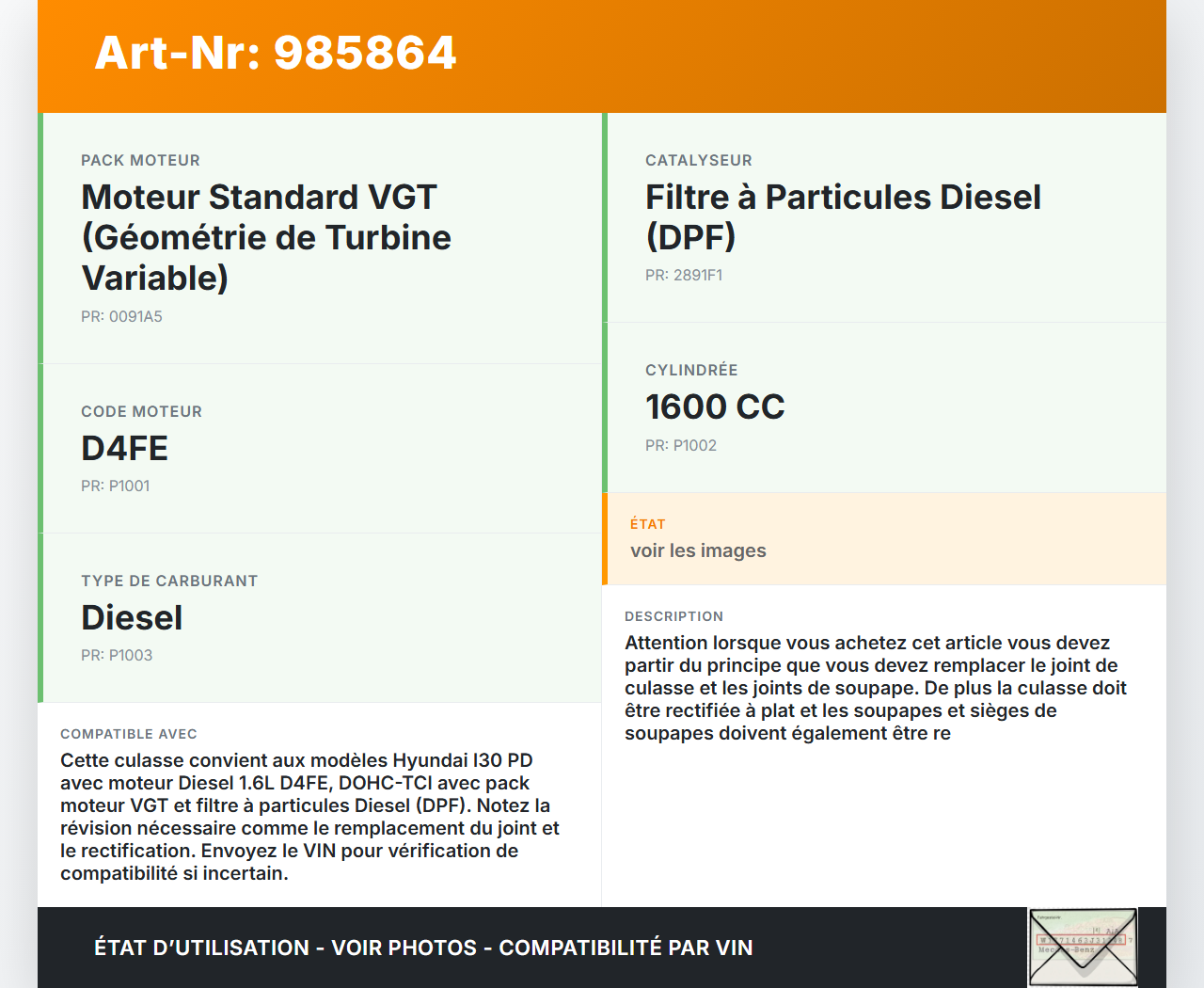
Task: Click the Description paragraph text
Action: 875,688
